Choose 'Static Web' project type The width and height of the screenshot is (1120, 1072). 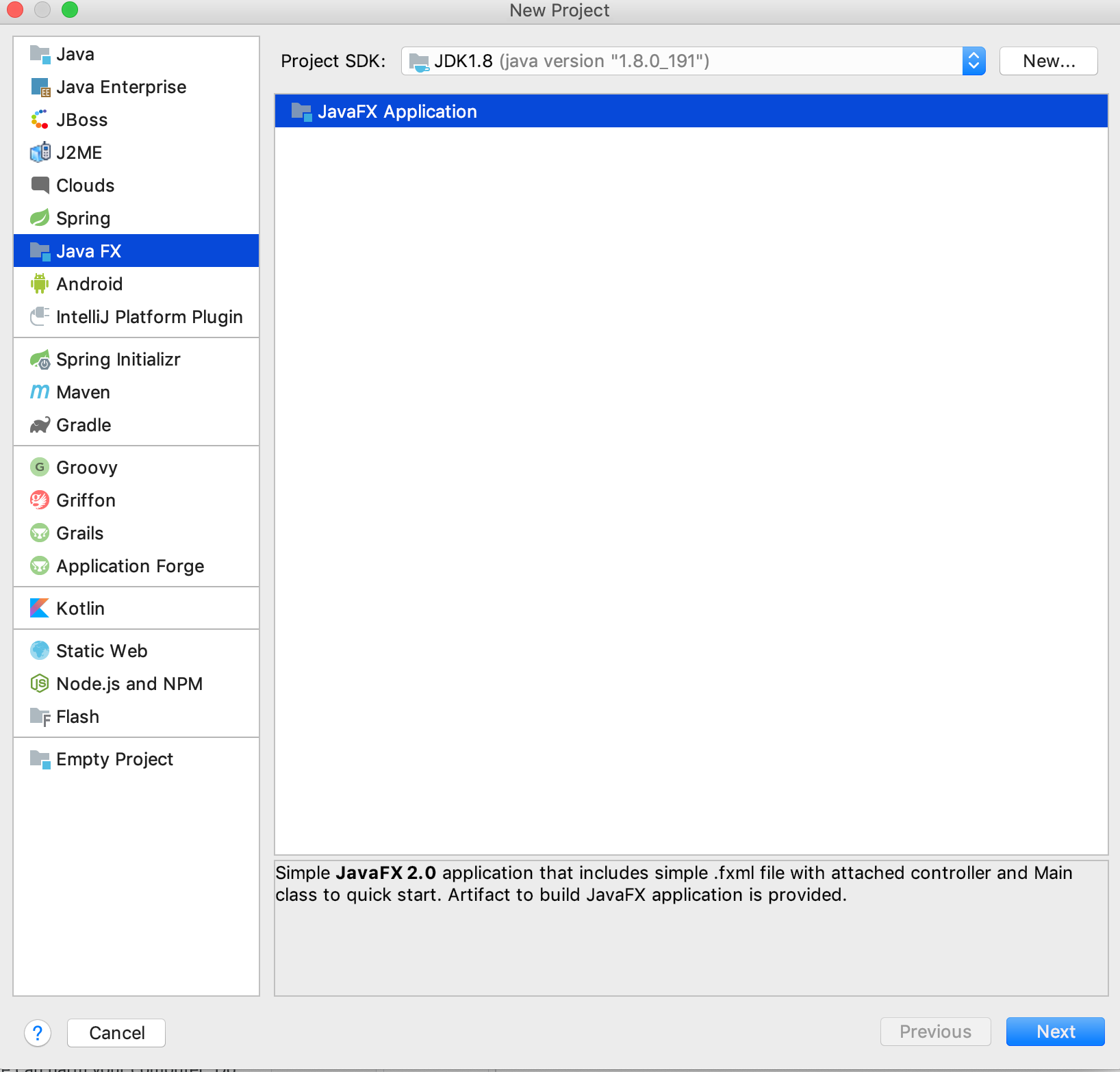click(x=136, y=651)
